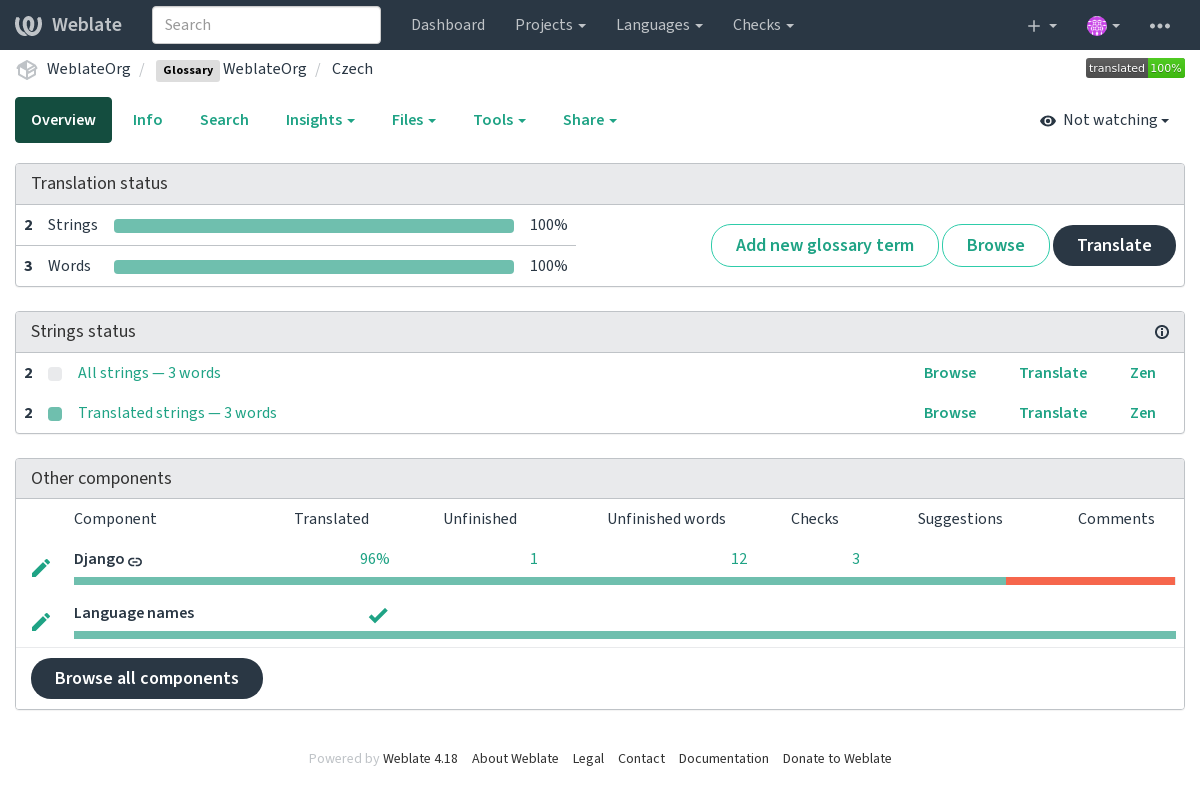Viewport: 1200px width, 797px height.
Task: Focus the Search input field
Action: pyautogui.click(x=266, y=25)
